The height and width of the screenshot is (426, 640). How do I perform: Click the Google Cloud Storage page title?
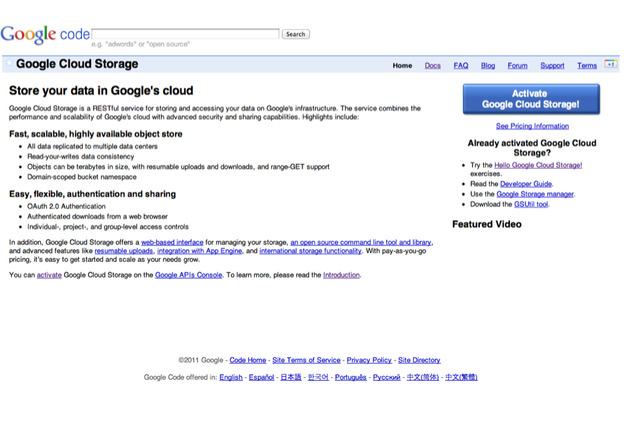click(x=77, y=64)
